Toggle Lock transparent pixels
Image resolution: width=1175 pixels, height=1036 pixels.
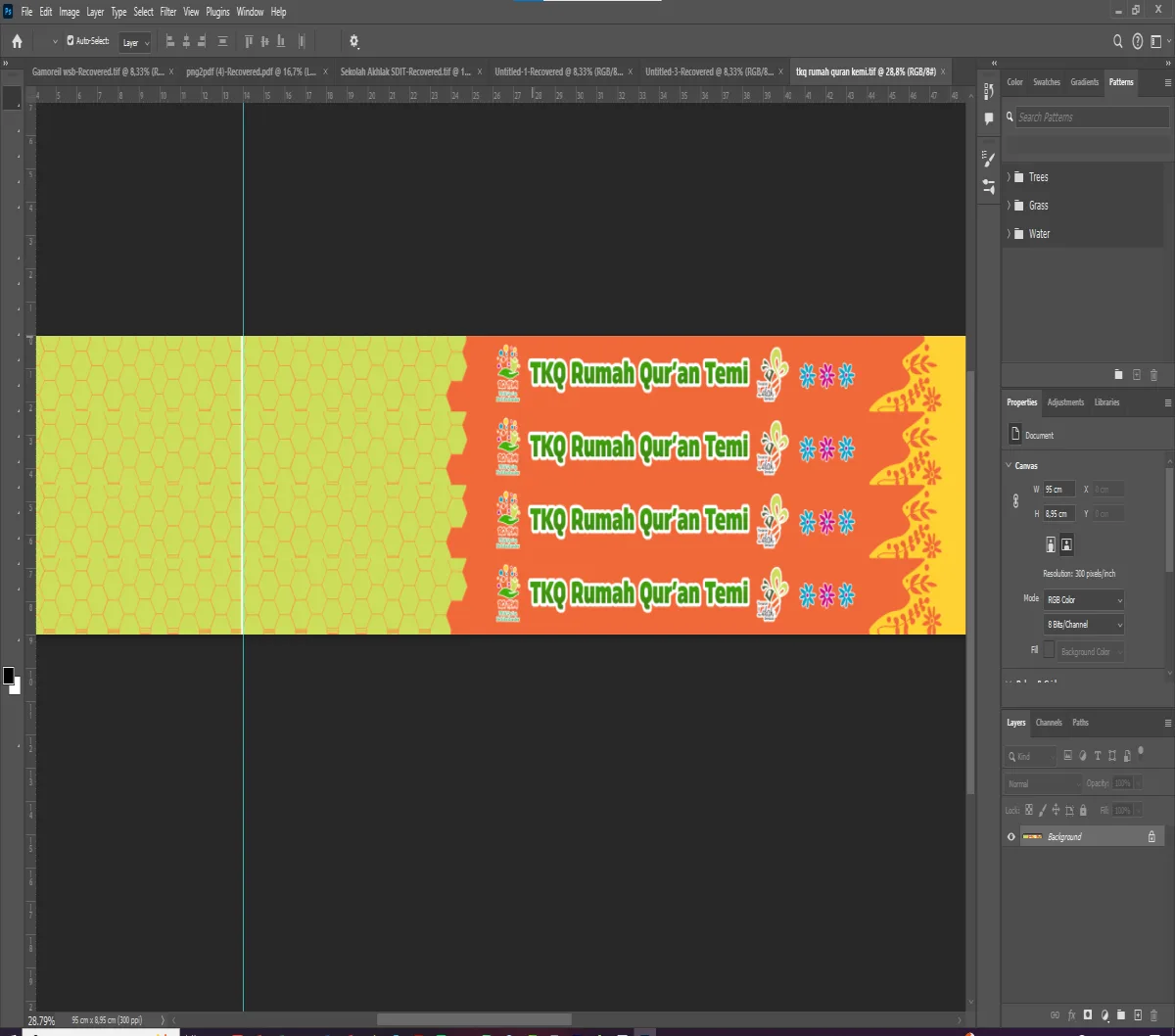tap(1028, 810)
